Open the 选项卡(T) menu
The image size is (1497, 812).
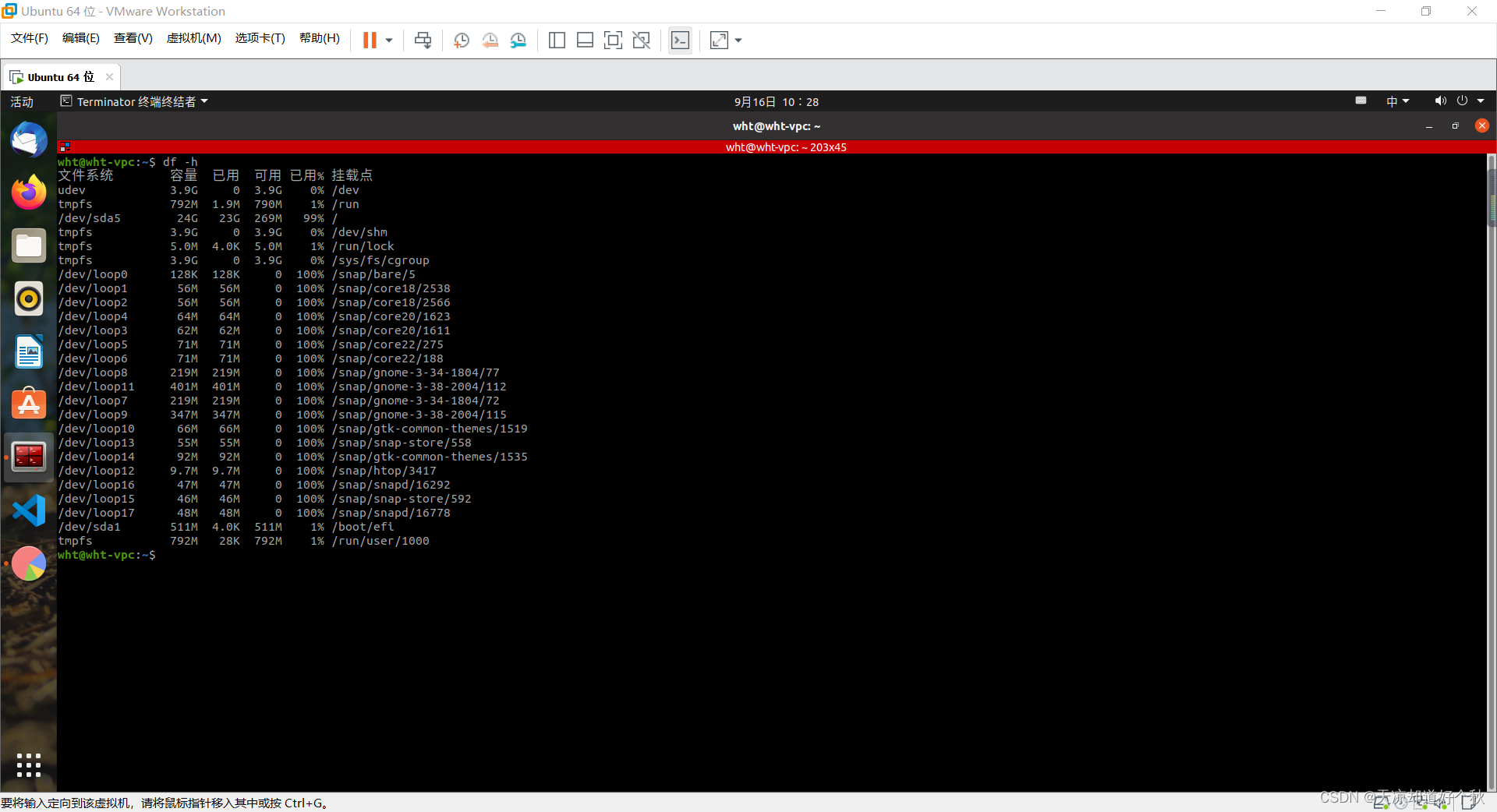point(260,38)
